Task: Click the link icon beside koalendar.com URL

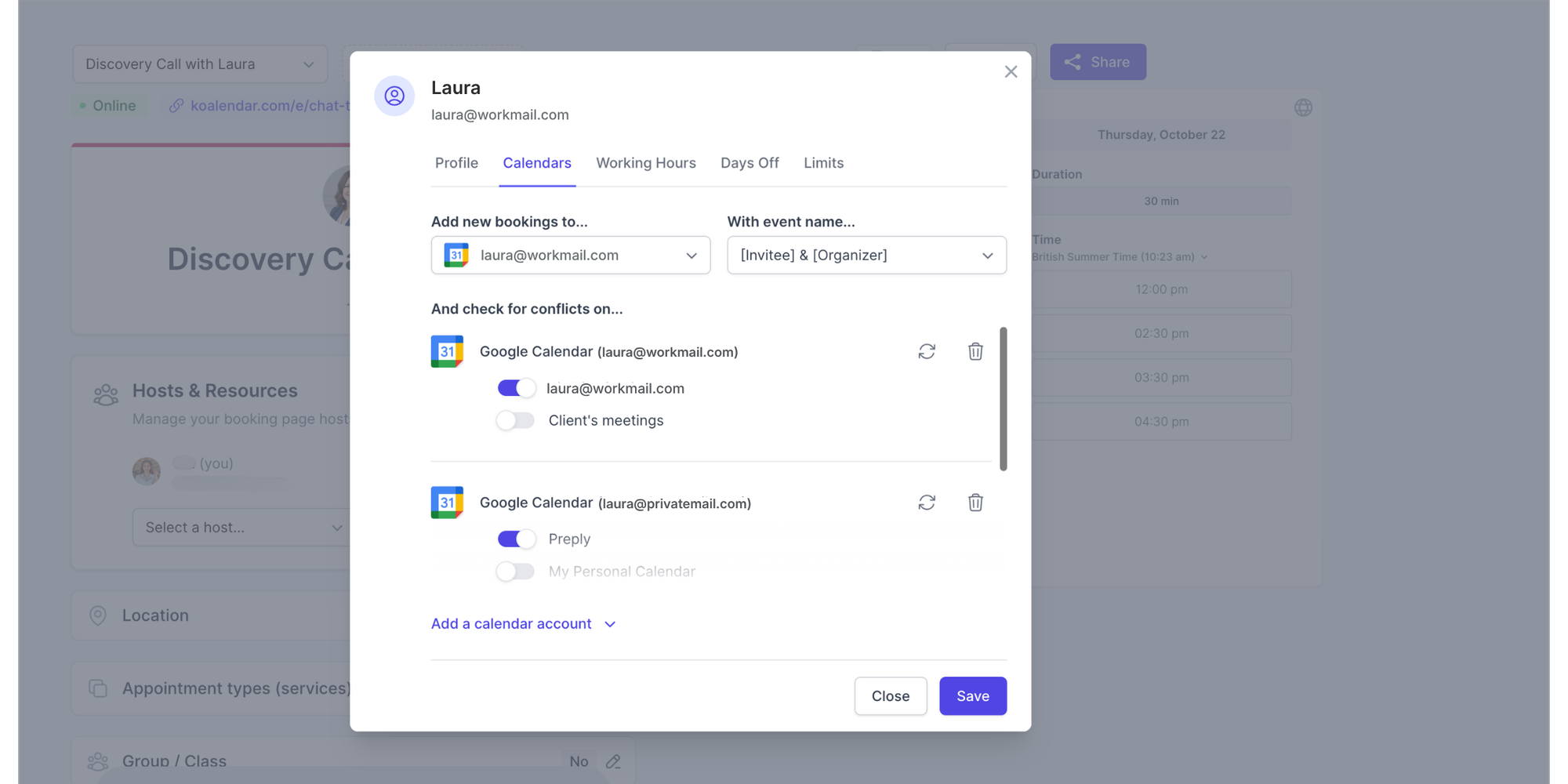Action: pos(176,106)
